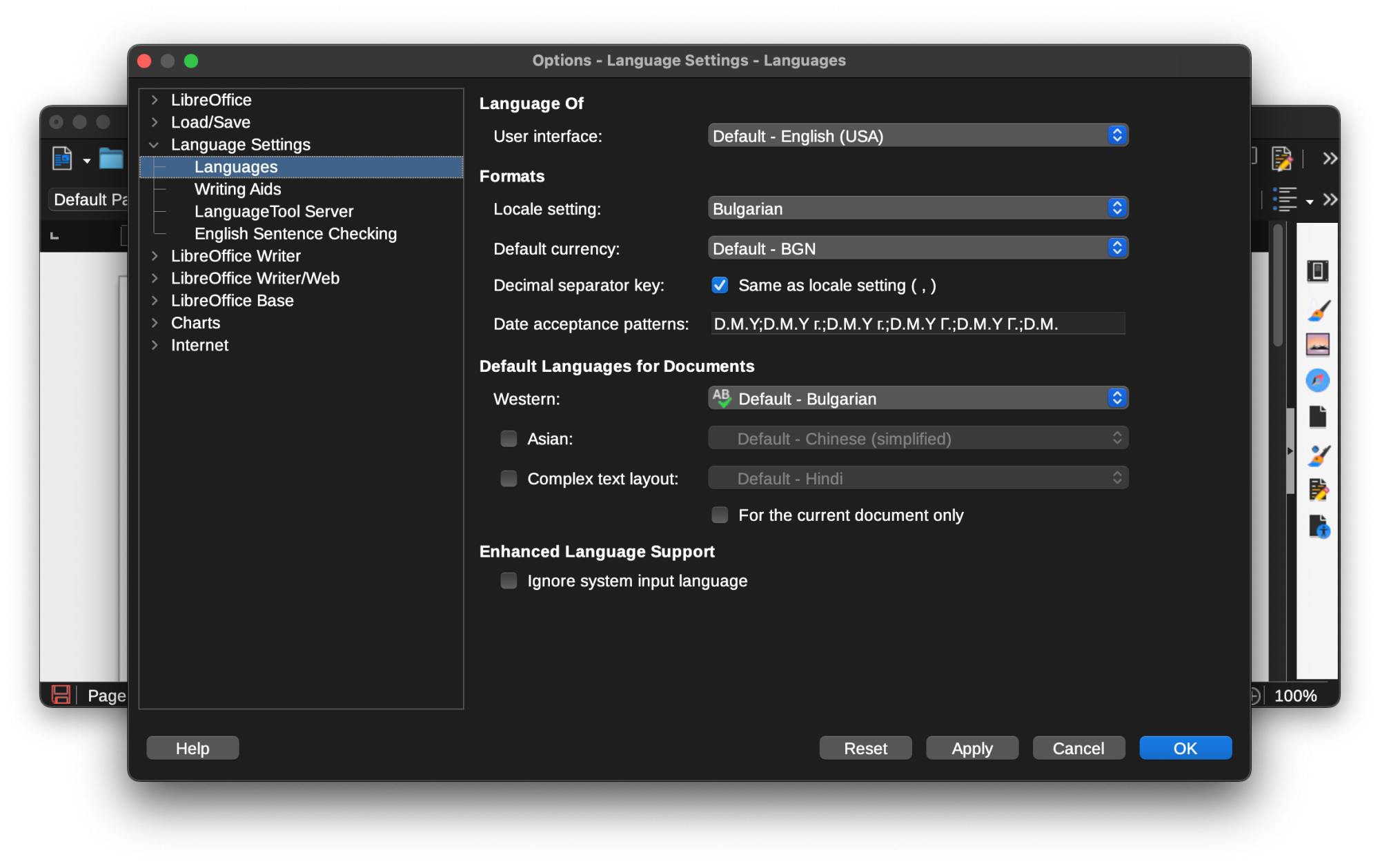Click the Cancel button

[x=1078, y=748]
